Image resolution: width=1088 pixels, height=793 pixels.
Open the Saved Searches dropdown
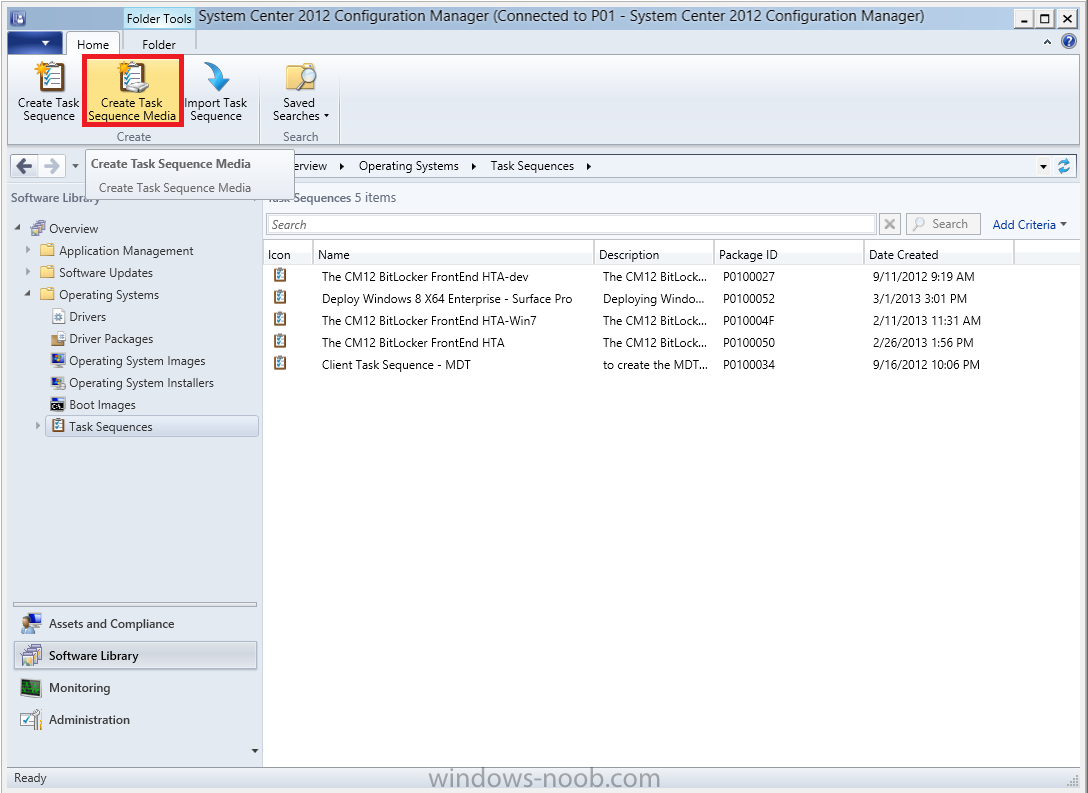[x=300, y=92]
